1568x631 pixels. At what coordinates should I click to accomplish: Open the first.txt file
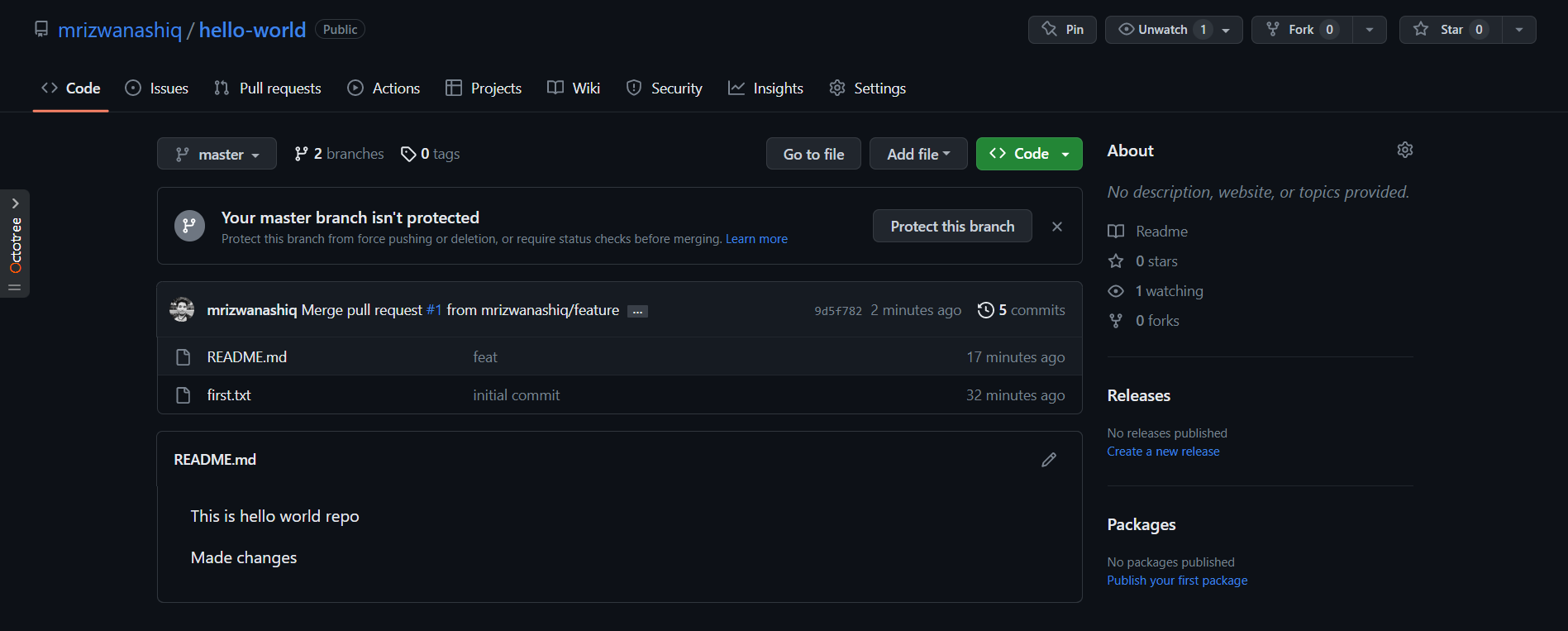229,395
